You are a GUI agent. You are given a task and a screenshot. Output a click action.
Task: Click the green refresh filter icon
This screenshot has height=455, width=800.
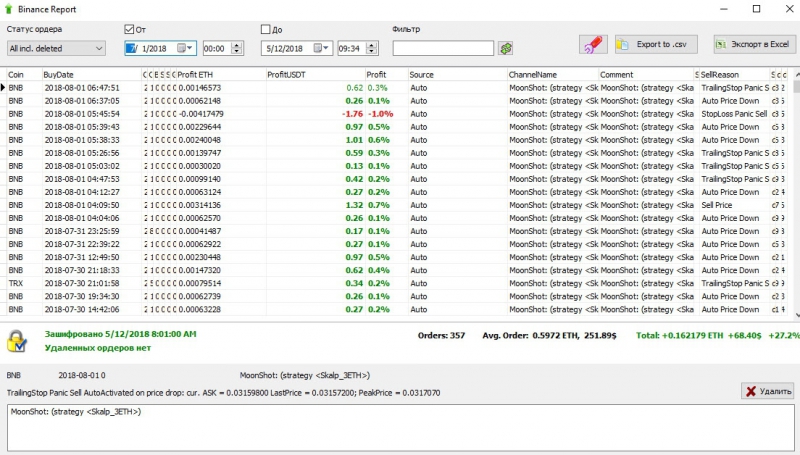point(506,48)
